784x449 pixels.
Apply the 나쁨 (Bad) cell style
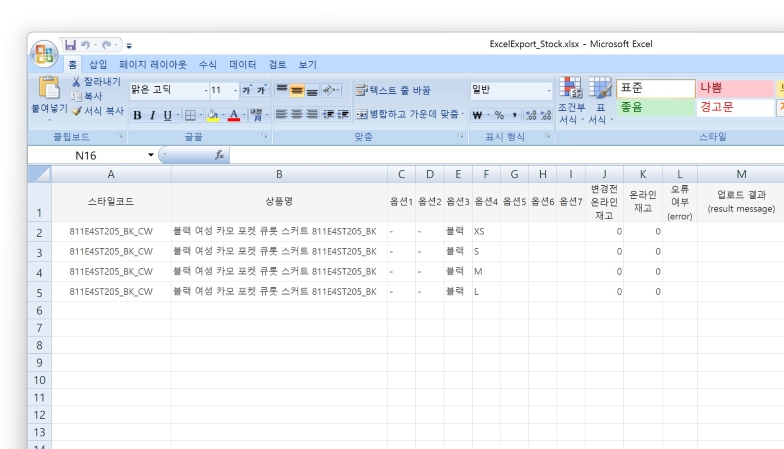tap(734, 88)
